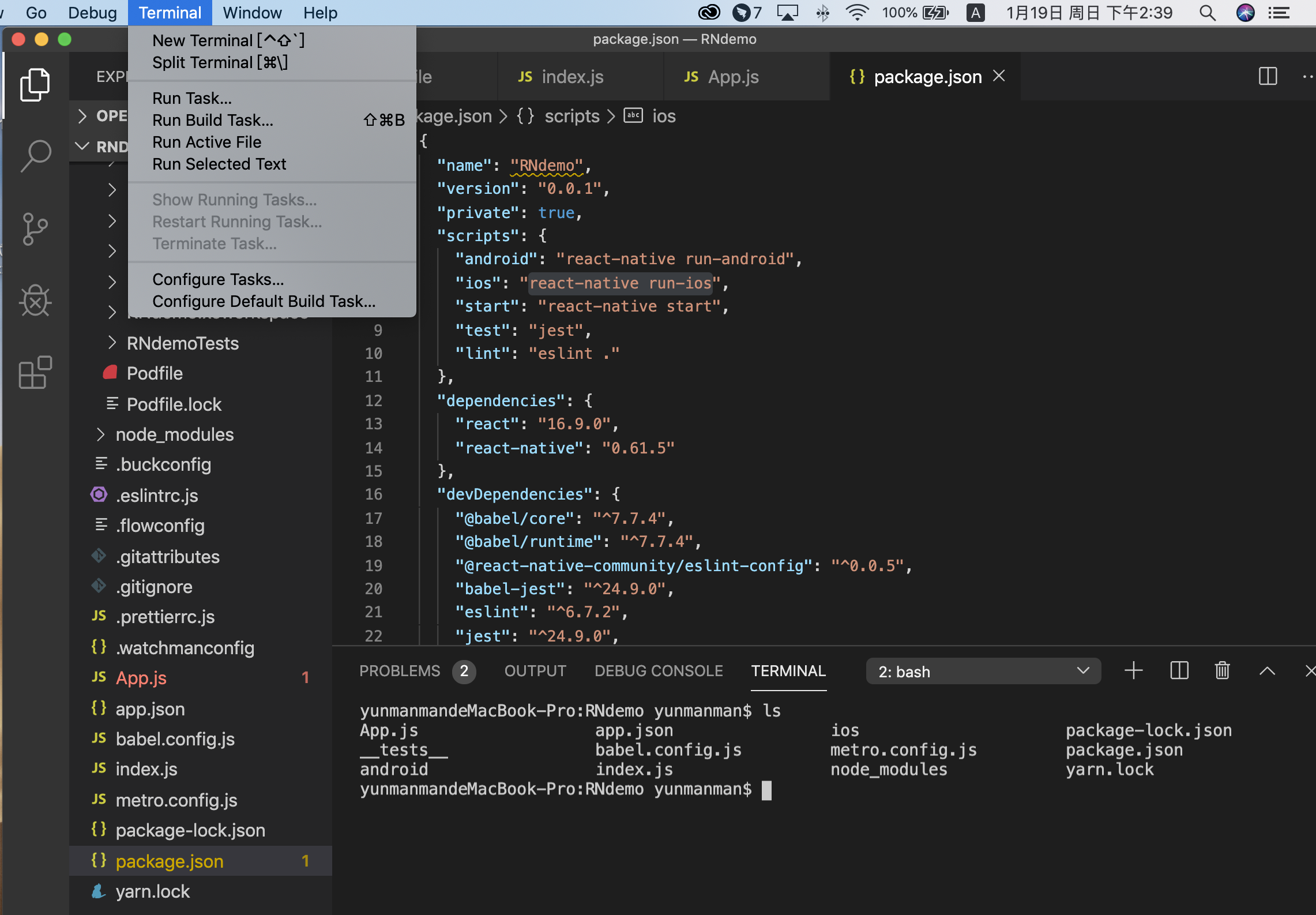
Task: Open App.js in the file explorer
Action: click(200, 678)
